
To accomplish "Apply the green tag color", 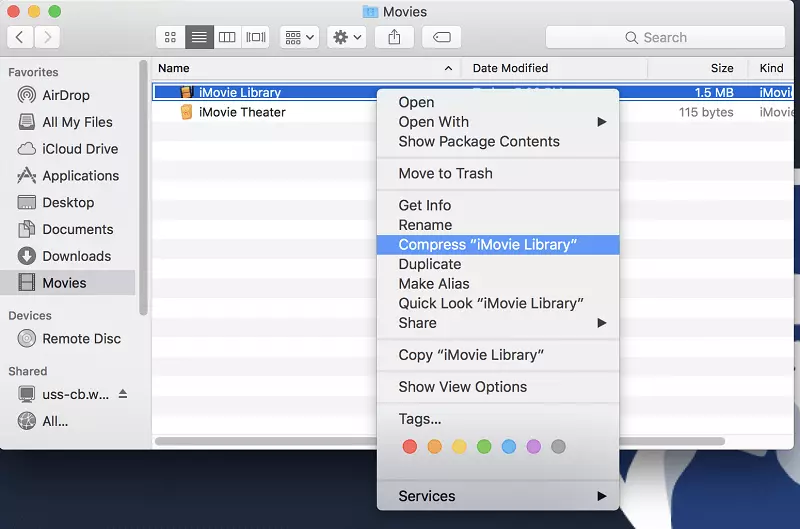I will (x=484, y=447).
